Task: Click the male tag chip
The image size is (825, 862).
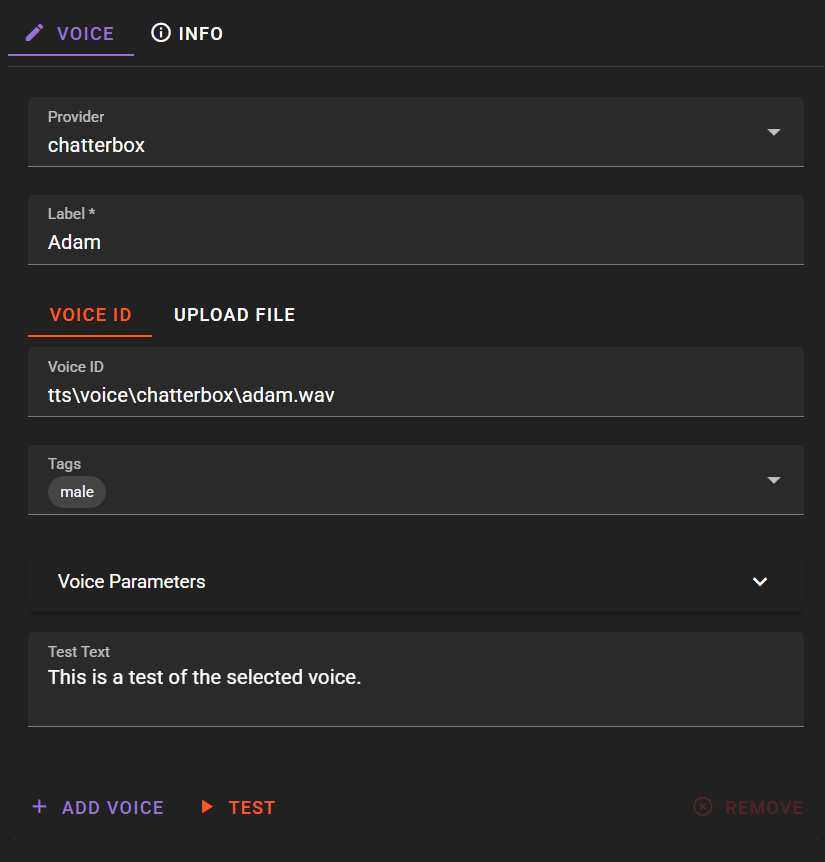Action: (x=77, y=492)
